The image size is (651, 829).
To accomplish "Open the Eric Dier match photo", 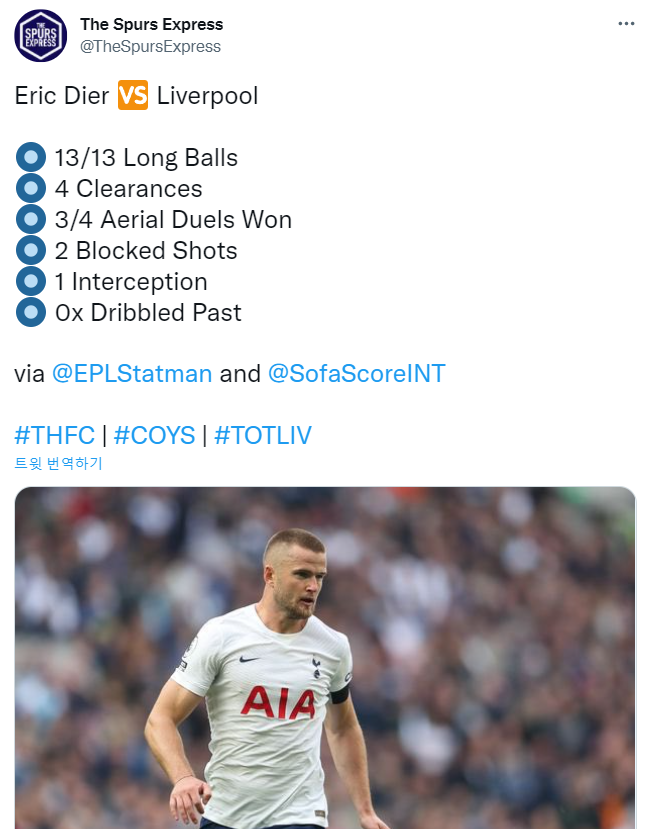I will pyautogui.click(x=325, y=658).
